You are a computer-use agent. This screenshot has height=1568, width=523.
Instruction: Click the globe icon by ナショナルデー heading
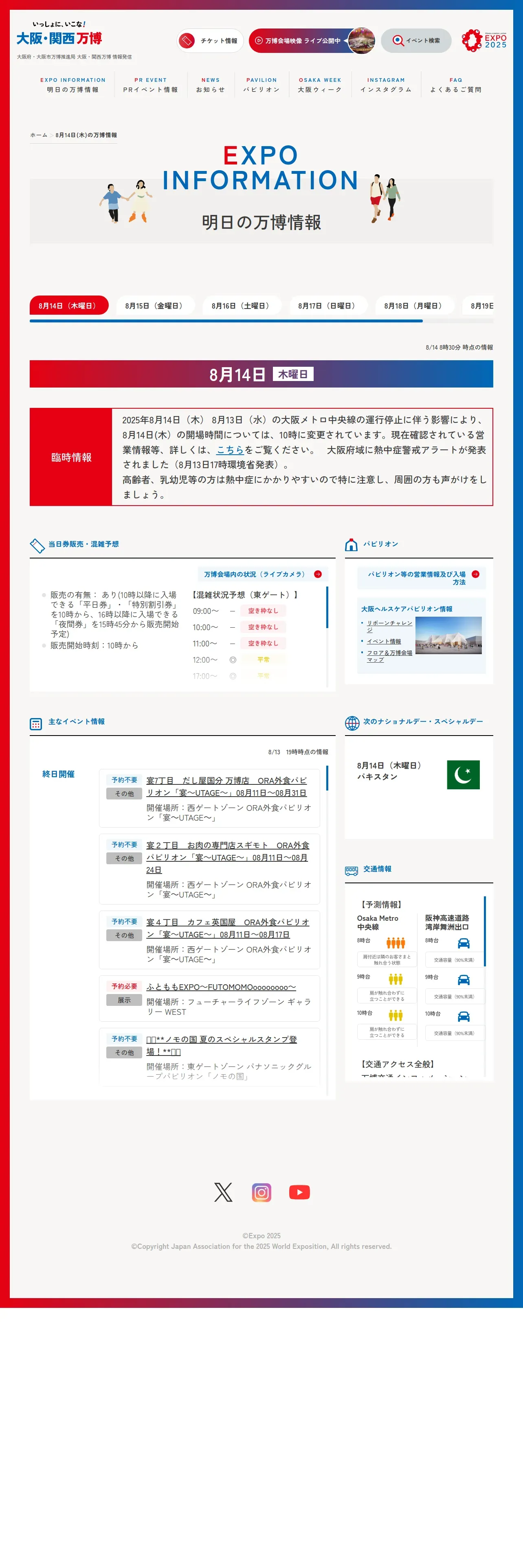352,723
